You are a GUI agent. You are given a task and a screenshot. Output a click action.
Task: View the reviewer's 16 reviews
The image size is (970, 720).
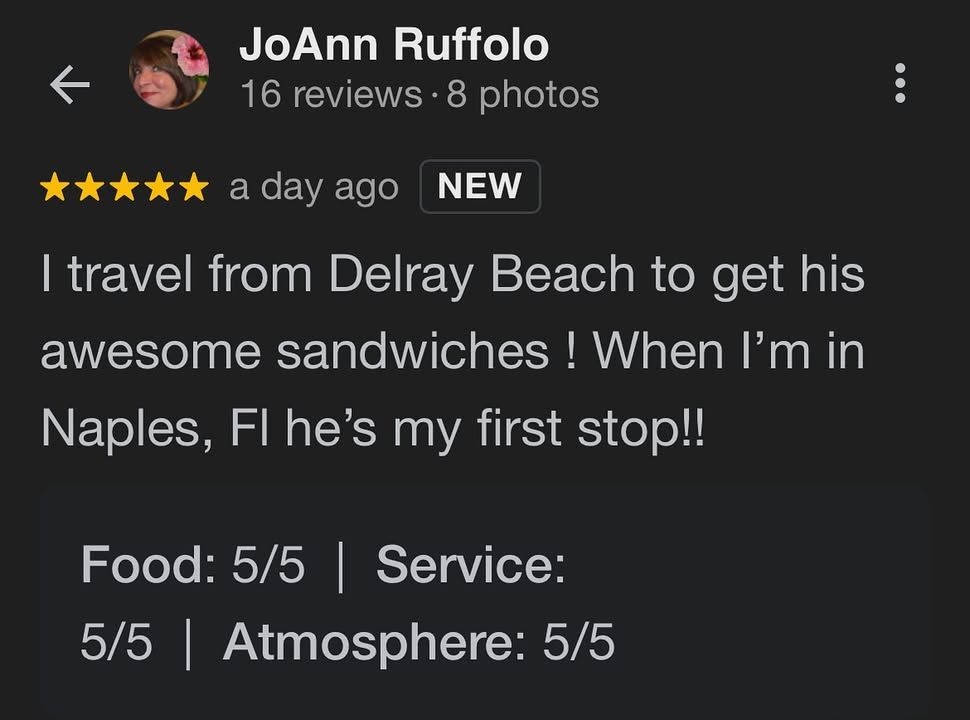pos(331,95)
